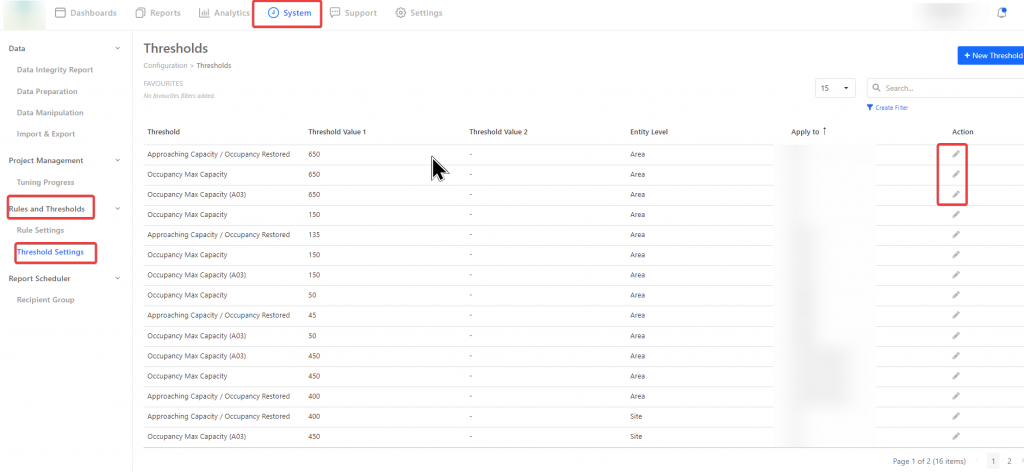Edit the threshold with value 45
1024x472 pixels.
(956, 315)
